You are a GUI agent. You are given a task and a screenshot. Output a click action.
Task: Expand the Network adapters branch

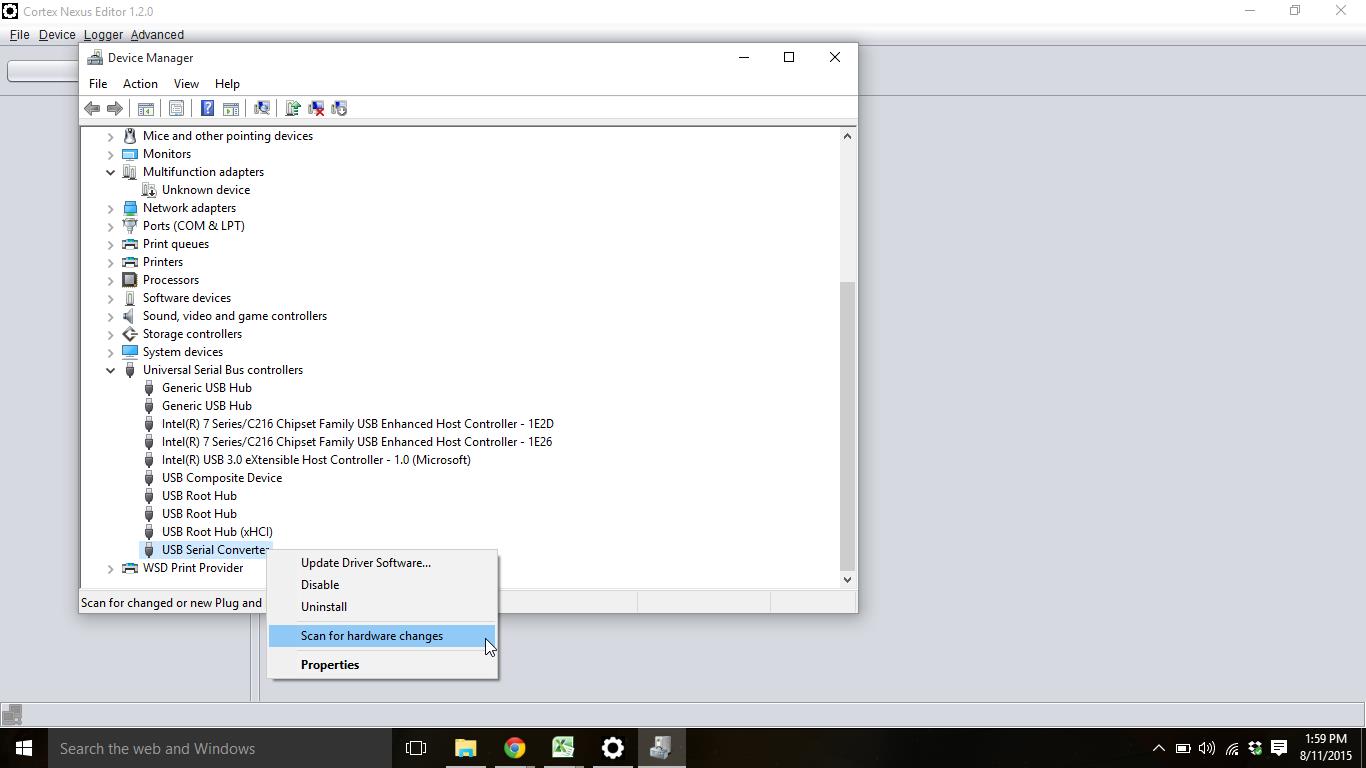110,208
